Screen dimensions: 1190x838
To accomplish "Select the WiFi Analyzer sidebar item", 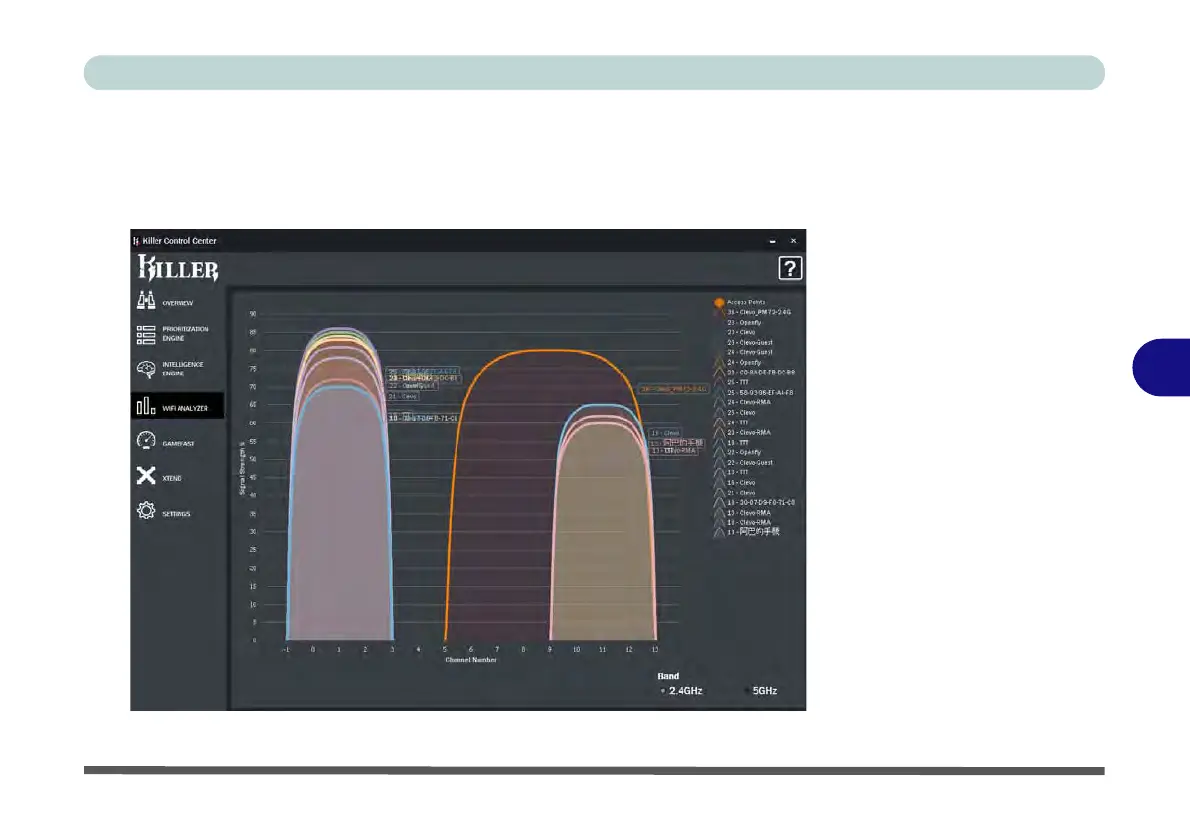I will (178, 406).
